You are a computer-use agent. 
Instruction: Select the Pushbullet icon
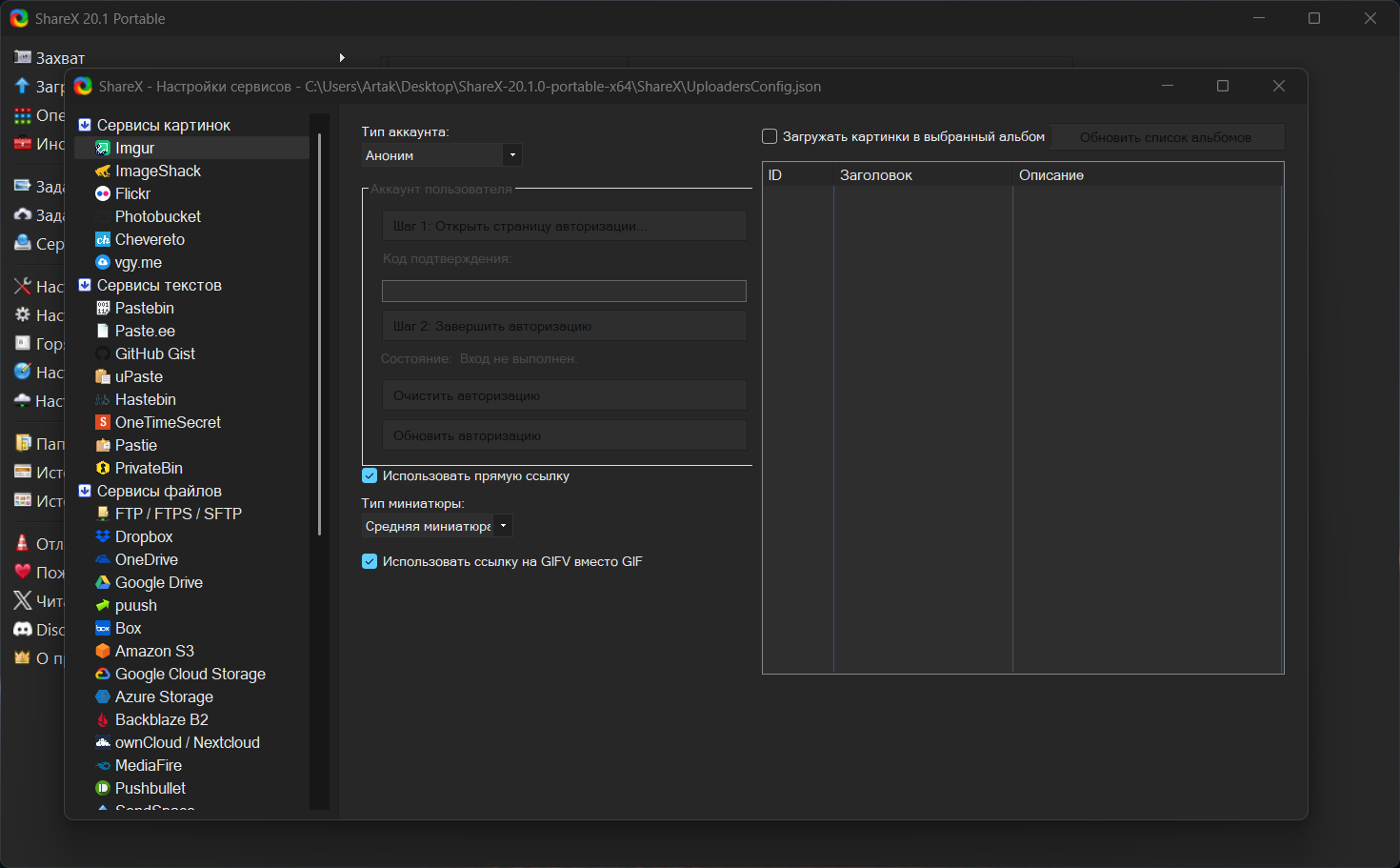click(x=103, y=788)
